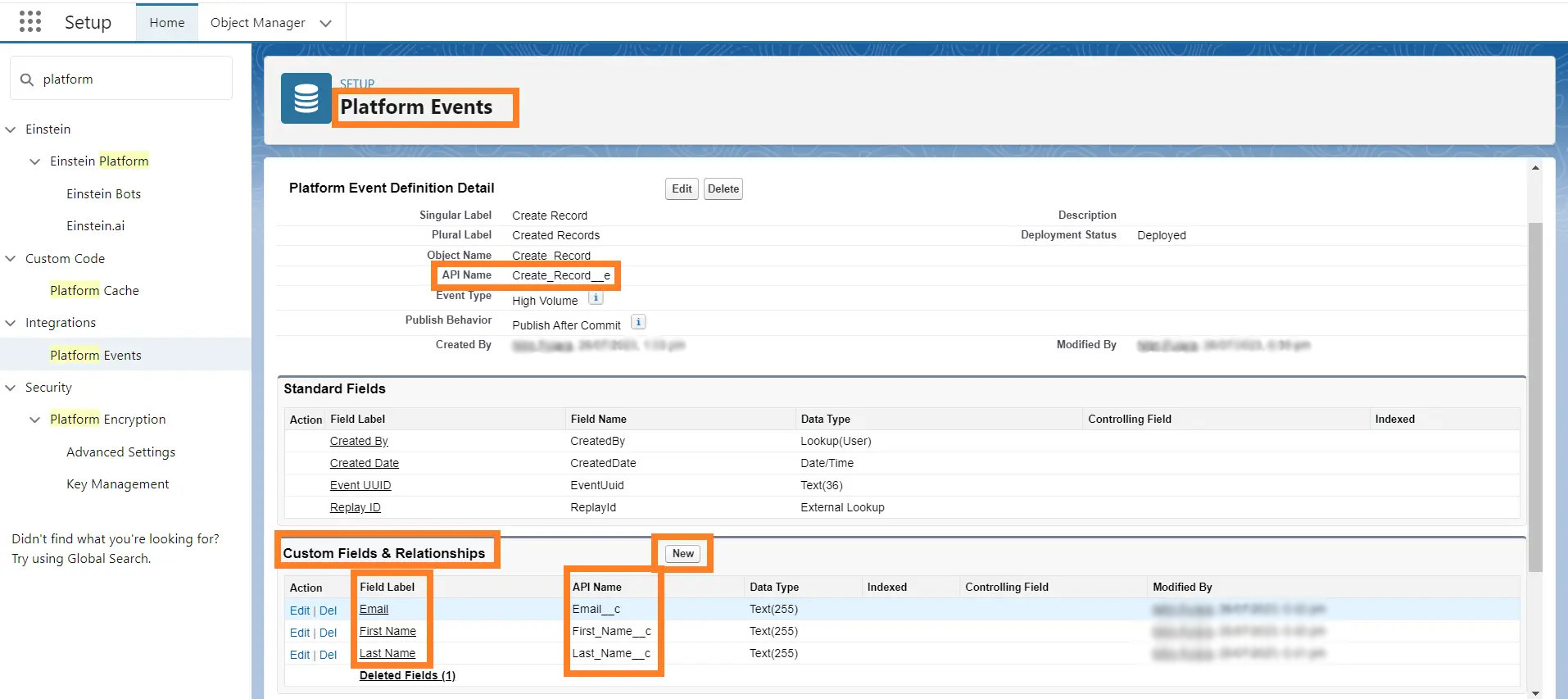Image resolution: width=1568 pixels, height=699 pixels.
Task: Collapse the Security section
Action: [x=11, y=388]
